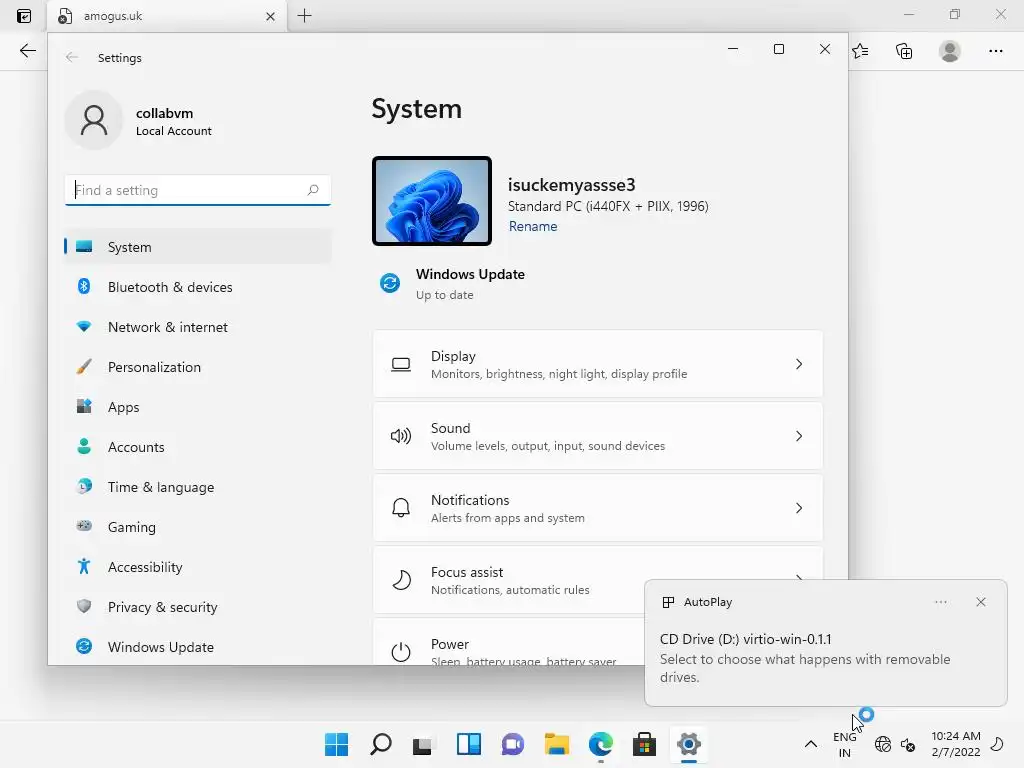Open Edge Collections icon
This screenshot has width=1024, height=768.
coord(904,50)
